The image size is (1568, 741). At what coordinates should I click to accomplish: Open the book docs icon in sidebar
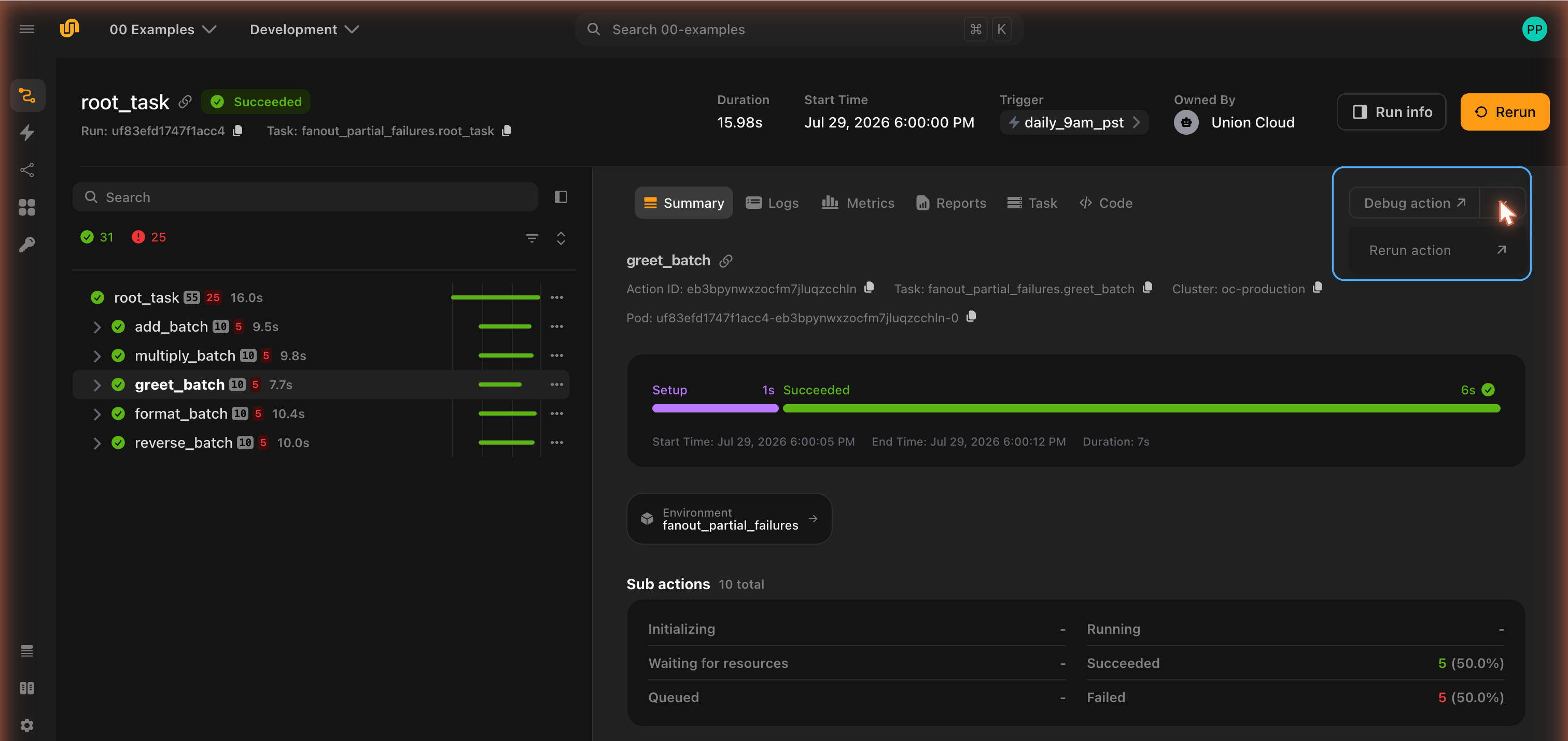click(27, 688)
